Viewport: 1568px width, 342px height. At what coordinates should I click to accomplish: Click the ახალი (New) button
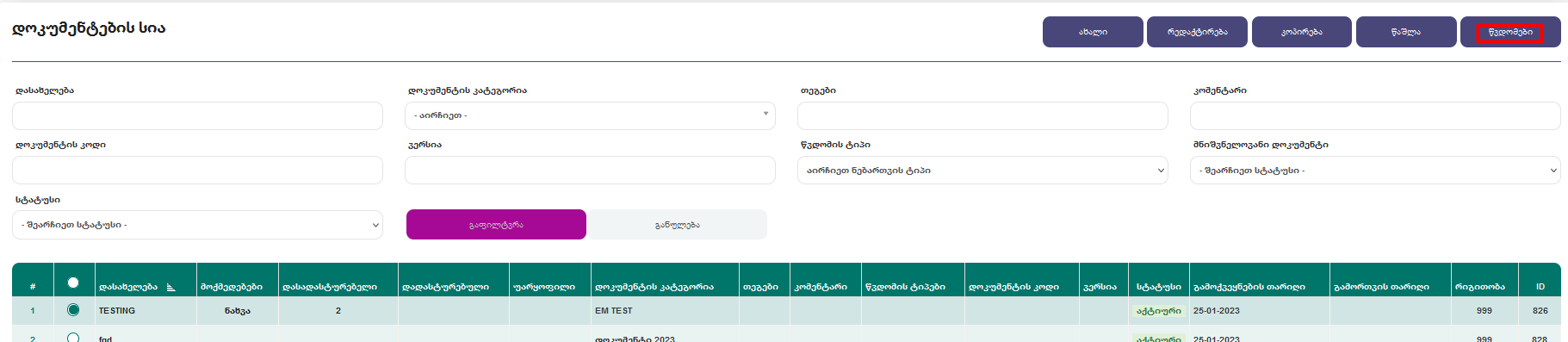point(1093,32)
